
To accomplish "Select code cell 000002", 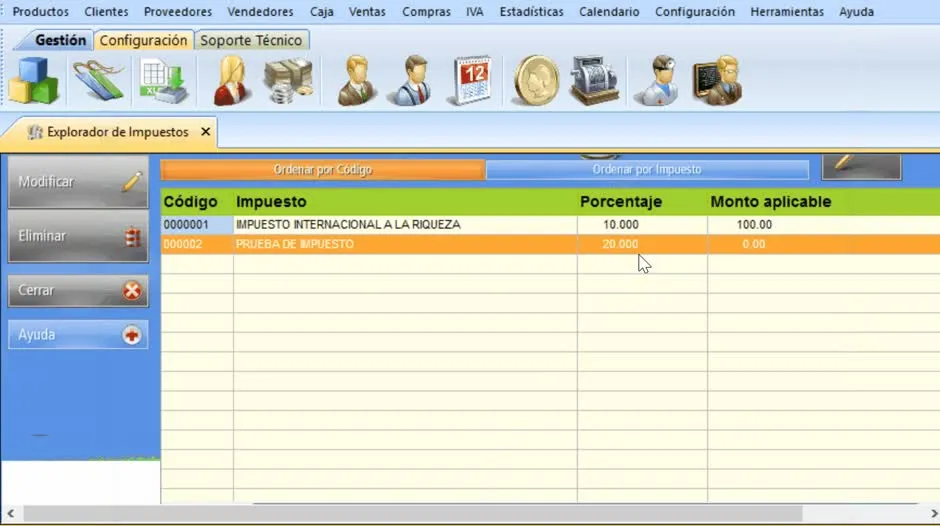I will coord(197,244).
